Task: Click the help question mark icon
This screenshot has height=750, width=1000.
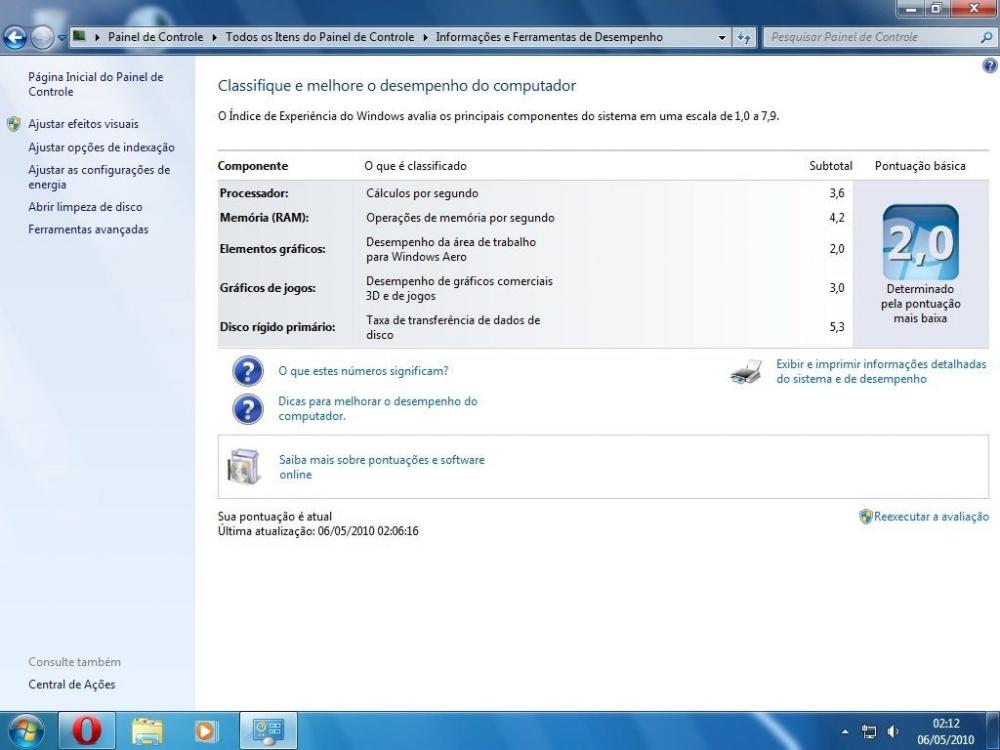Action: [990, 66]
